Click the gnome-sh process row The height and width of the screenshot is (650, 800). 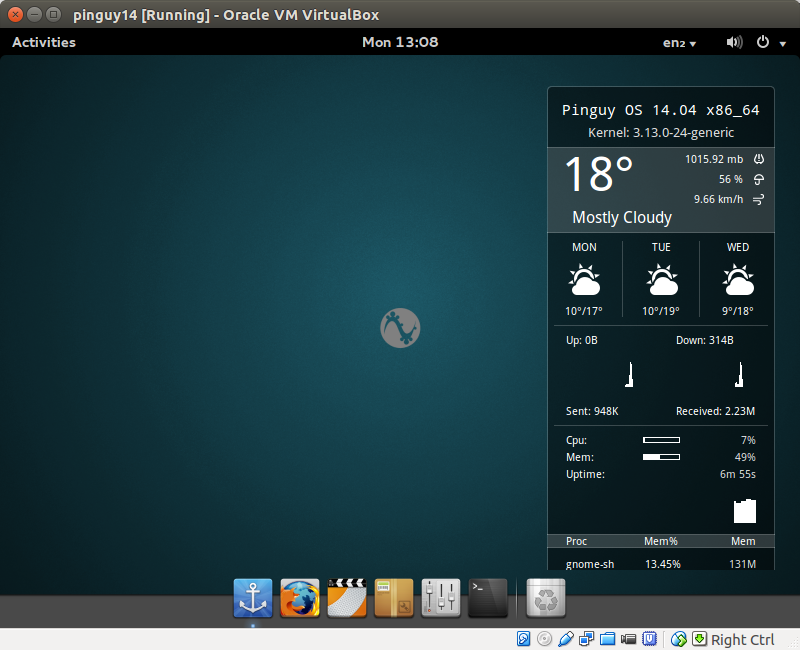(x=661, y=564)
